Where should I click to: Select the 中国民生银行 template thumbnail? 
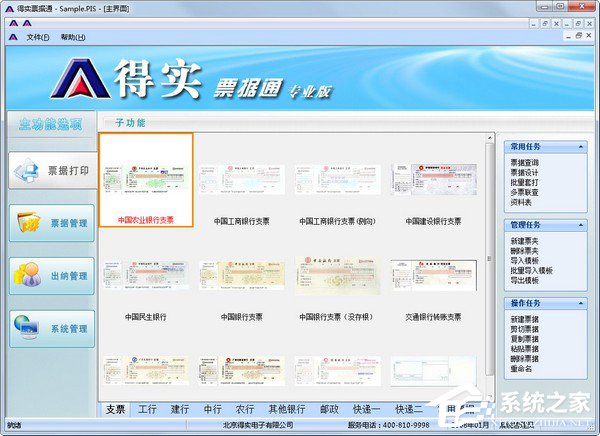tap(146, 275)
